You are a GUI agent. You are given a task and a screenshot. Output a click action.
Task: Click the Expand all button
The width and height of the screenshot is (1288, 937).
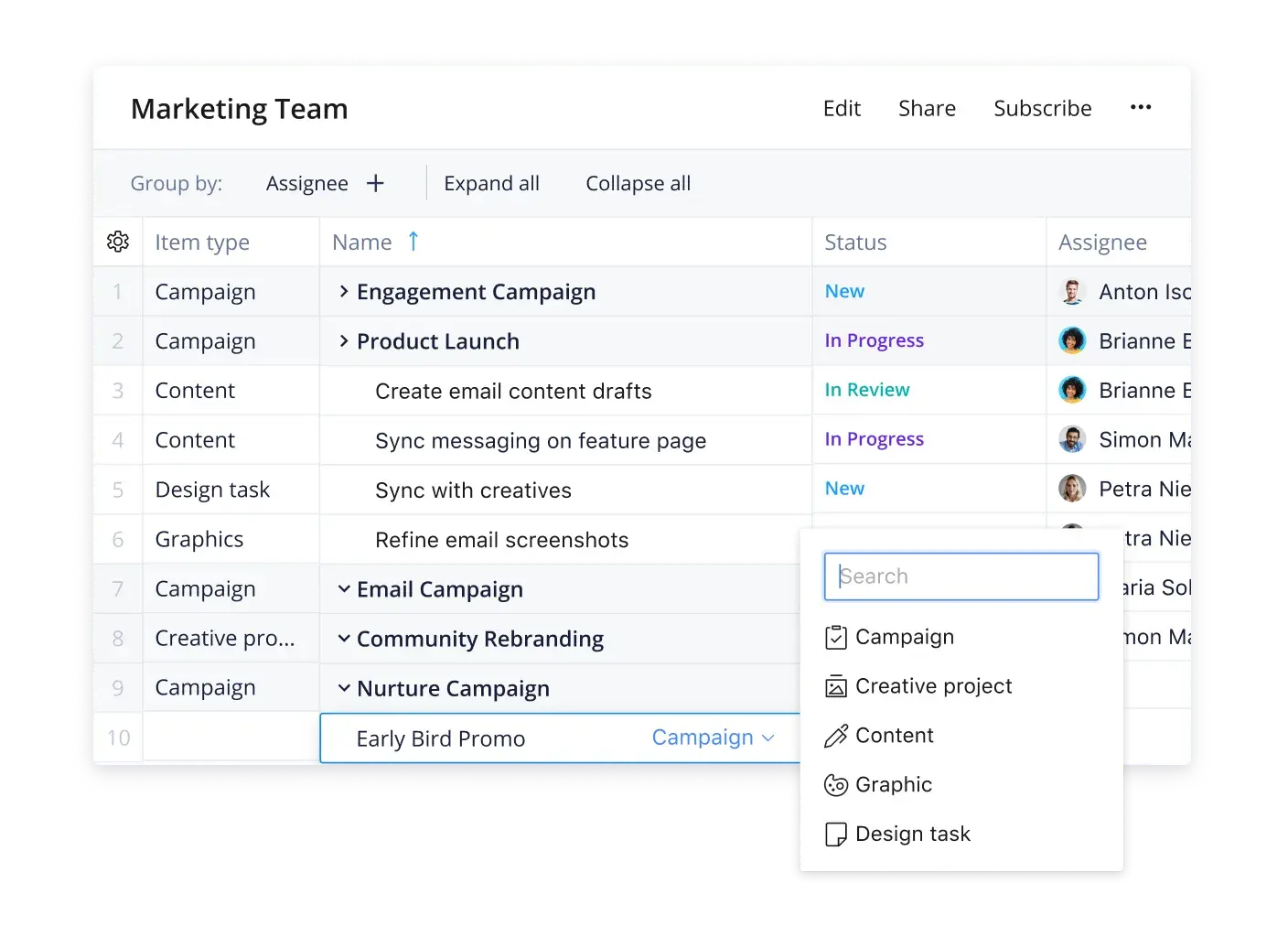(x=491, y=184)
